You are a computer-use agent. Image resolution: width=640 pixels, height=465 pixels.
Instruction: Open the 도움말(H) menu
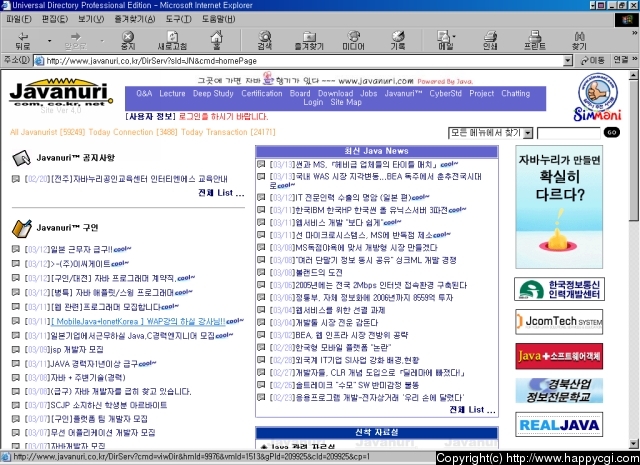click(218, 19)
